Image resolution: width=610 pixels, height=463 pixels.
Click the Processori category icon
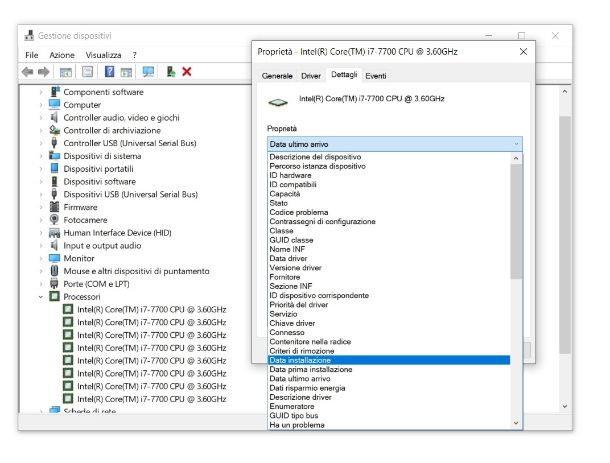(x=54, y=296)
